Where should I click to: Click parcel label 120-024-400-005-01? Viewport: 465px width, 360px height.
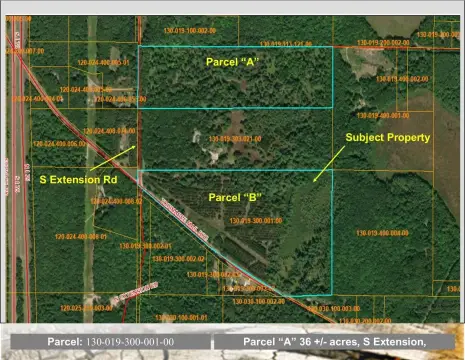[103, 63]
